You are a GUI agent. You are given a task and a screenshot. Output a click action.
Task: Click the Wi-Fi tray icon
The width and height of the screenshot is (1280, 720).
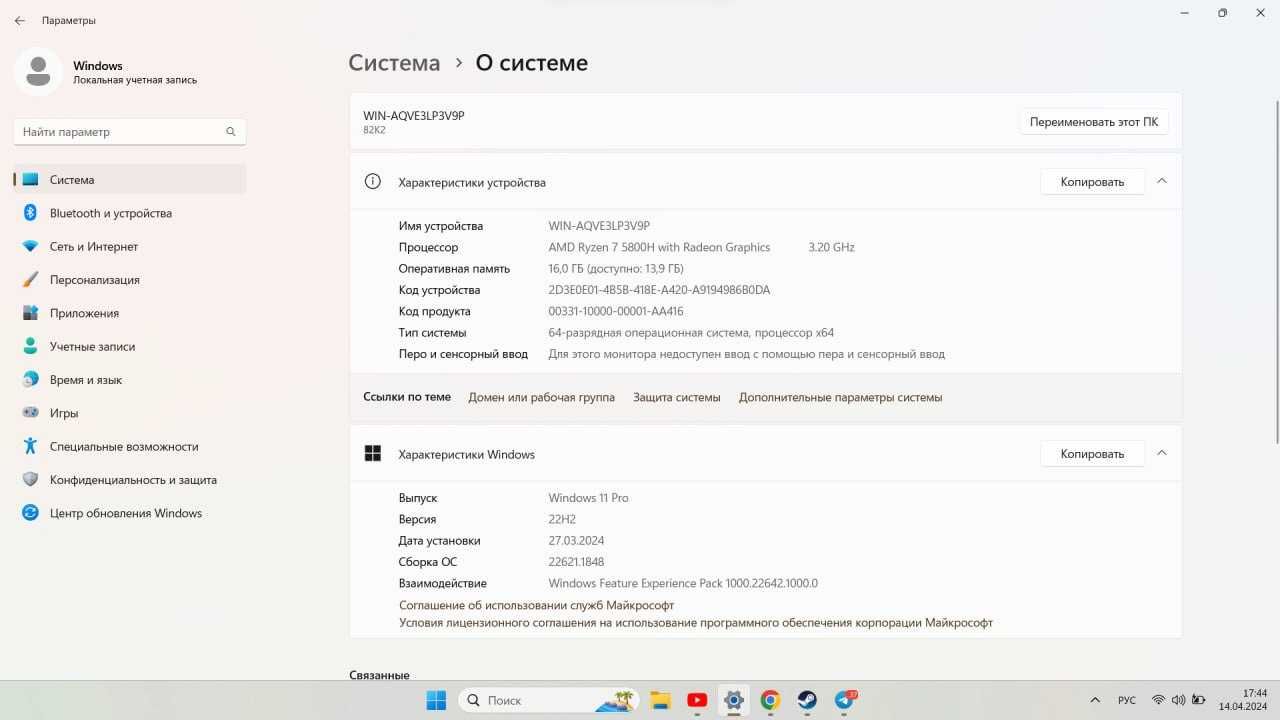click(x=1158, y=700)
